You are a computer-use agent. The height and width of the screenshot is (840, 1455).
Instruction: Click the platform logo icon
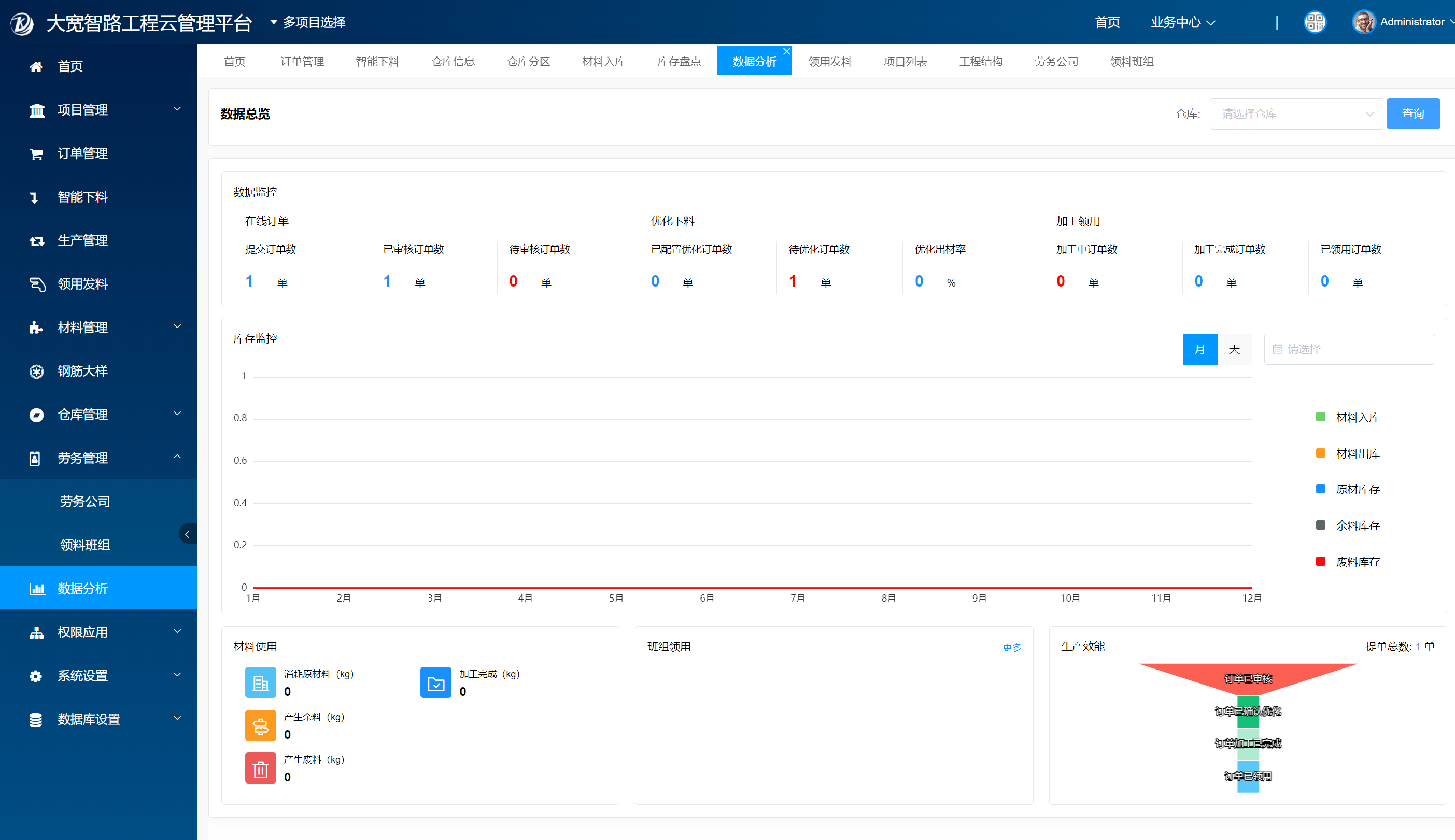point(22,23)
